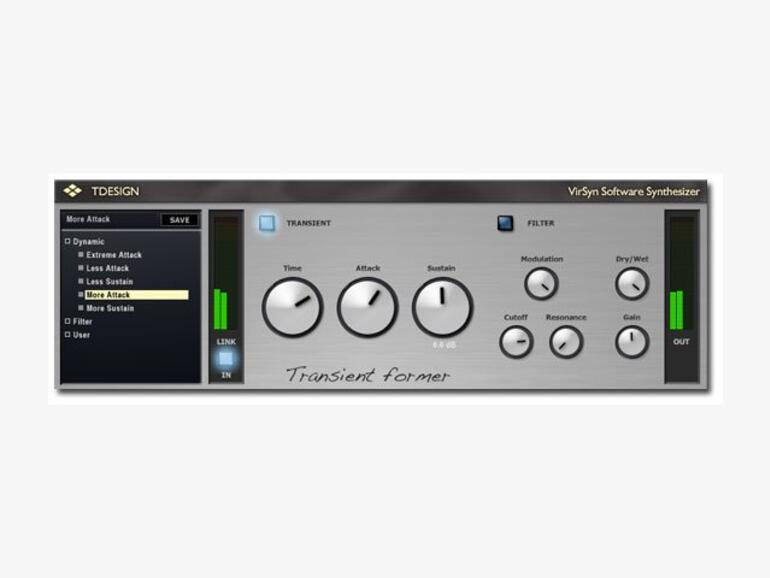Click the Transient former handwritten label
This screenshot has height=578, width=770.
367,375
